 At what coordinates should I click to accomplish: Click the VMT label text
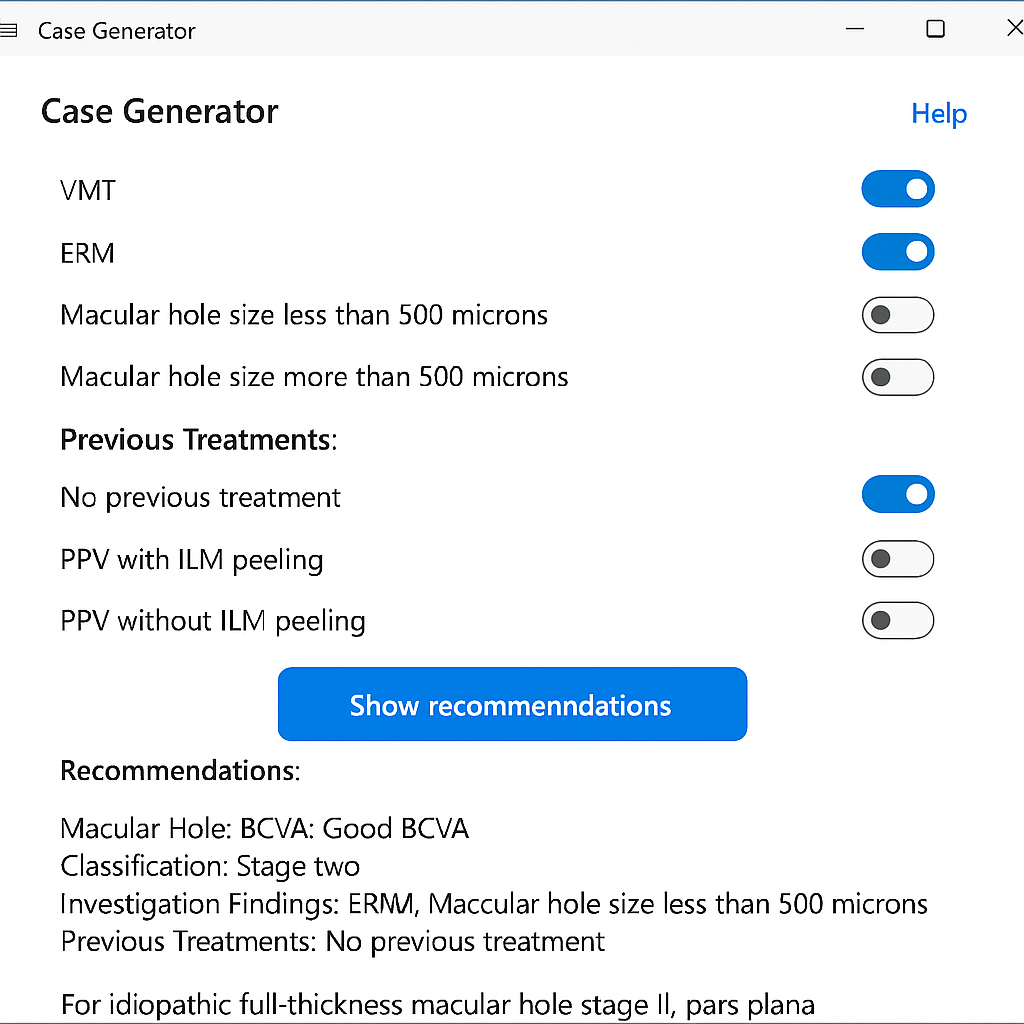(87, 189)
